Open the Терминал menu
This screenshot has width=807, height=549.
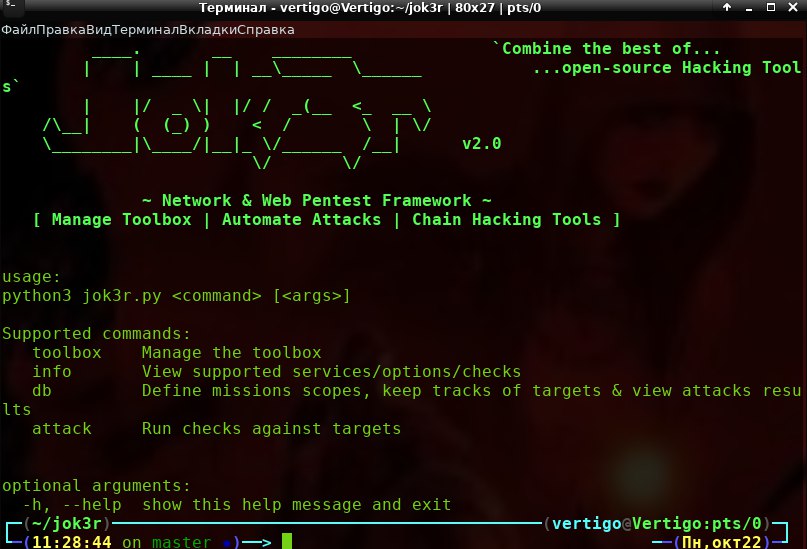click(x=145, y=30)
